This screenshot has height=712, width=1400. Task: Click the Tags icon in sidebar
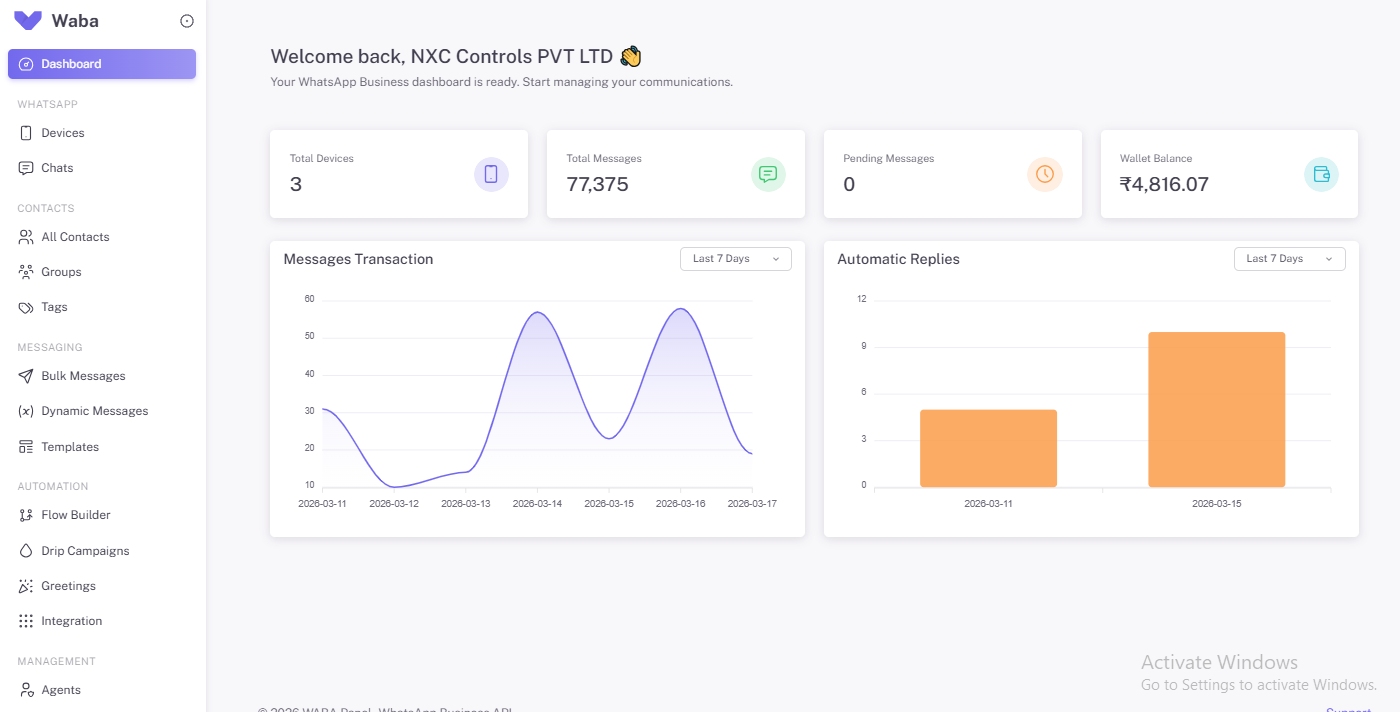(x=26, y=307)
